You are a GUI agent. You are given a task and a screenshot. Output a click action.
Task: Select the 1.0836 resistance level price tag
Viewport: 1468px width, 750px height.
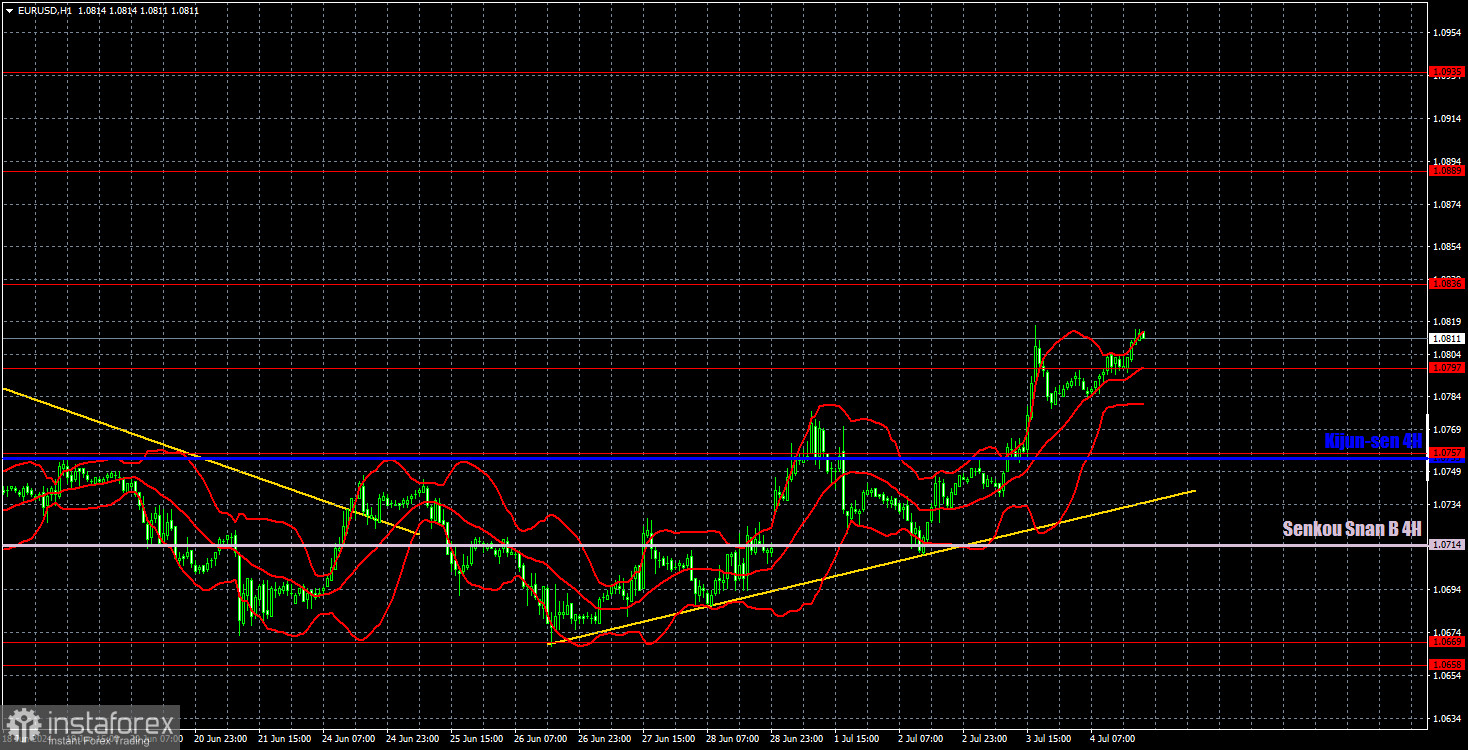pos(1448,283)
